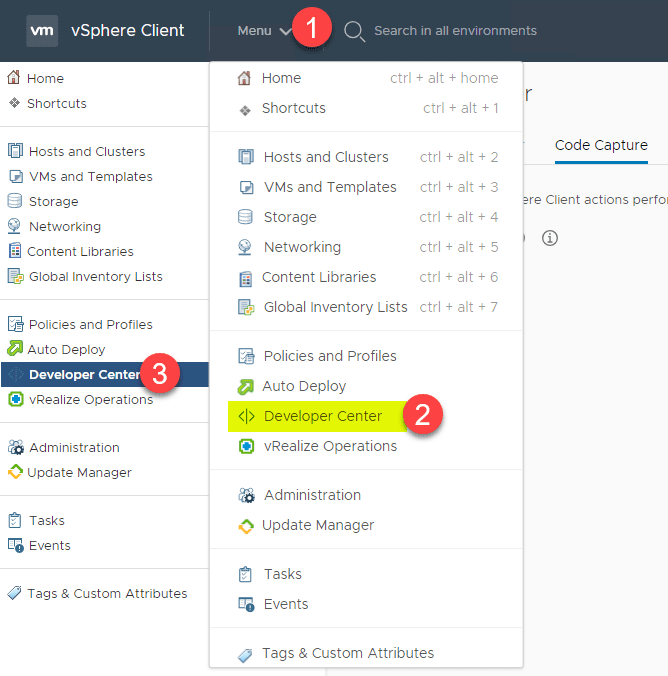Viewport: 668px width, 676px height.
Task: Switch to the Code Capture tab
Action: 601,145
